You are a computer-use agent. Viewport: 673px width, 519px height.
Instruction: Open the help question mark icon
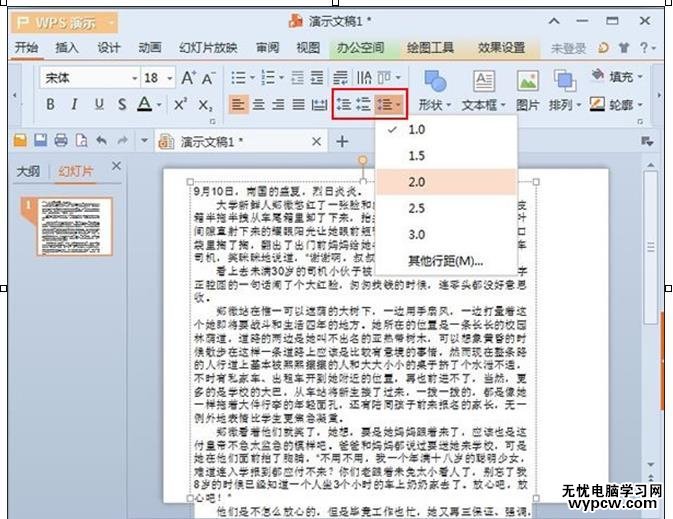(643, 48)
